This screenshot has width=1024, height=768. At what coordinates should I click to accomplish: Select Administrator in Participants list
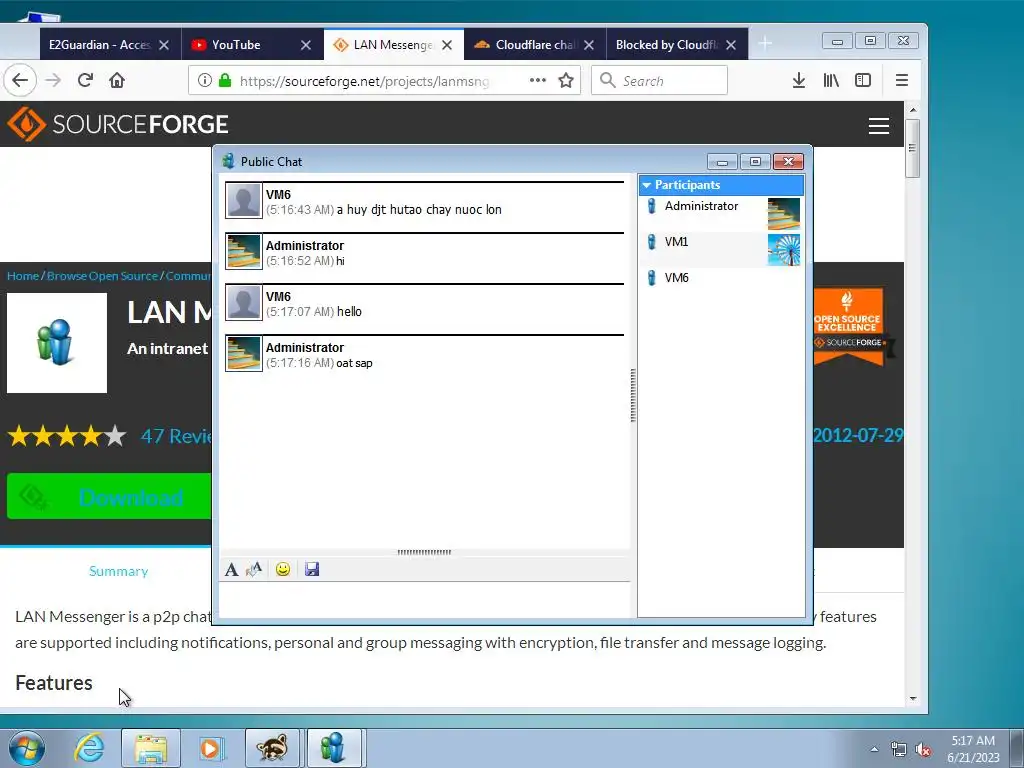pyautogui.click(x=721, y=213)
